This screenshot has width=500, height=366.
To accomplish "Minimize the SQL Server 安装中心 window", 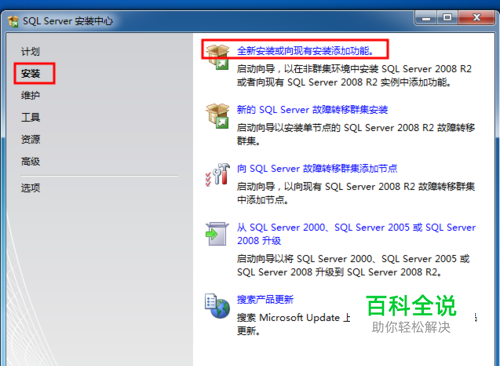I will [426, 18].
